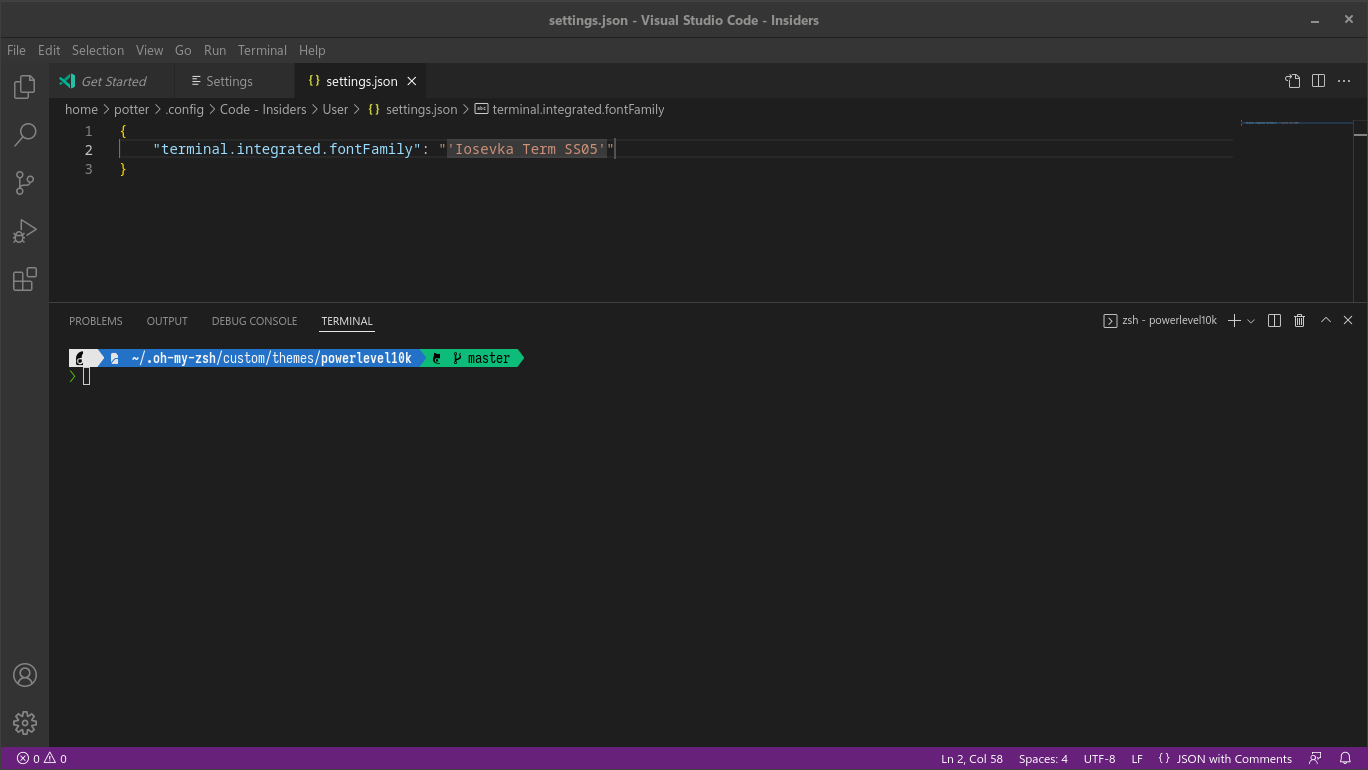Maximize the terminal panel with the chevron
Viewport: 1368px width, 770px height.
pos(1325,320)
